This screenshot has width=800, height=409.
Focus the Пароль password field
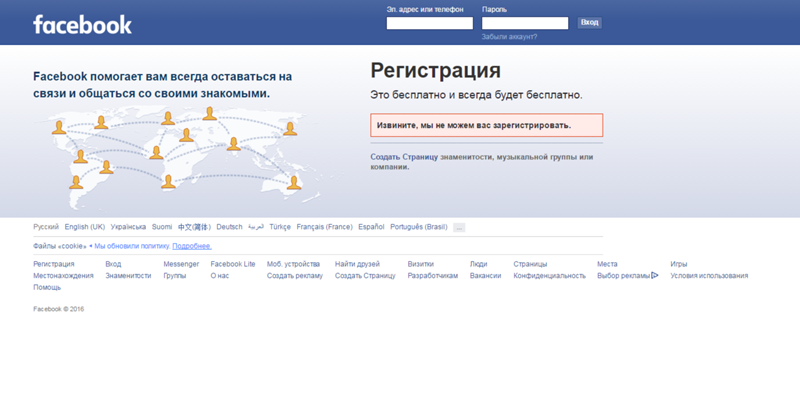click(x=524, y=23)
